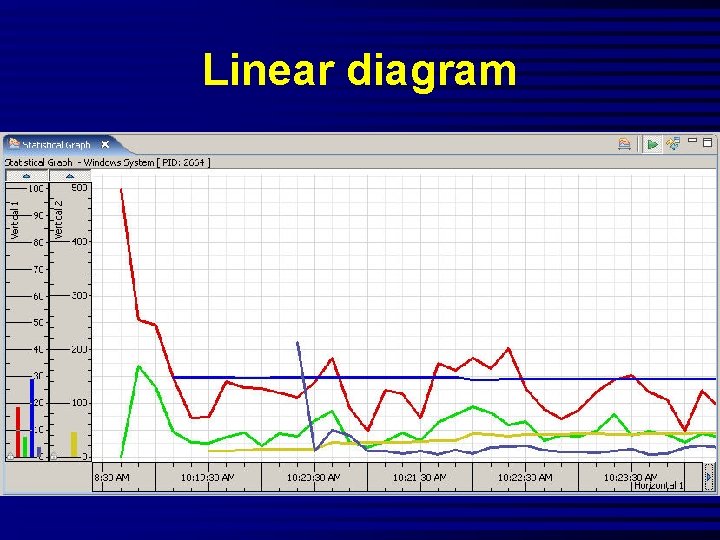Click the 90 value on Vertical 1 axis

tap(38, 215)
